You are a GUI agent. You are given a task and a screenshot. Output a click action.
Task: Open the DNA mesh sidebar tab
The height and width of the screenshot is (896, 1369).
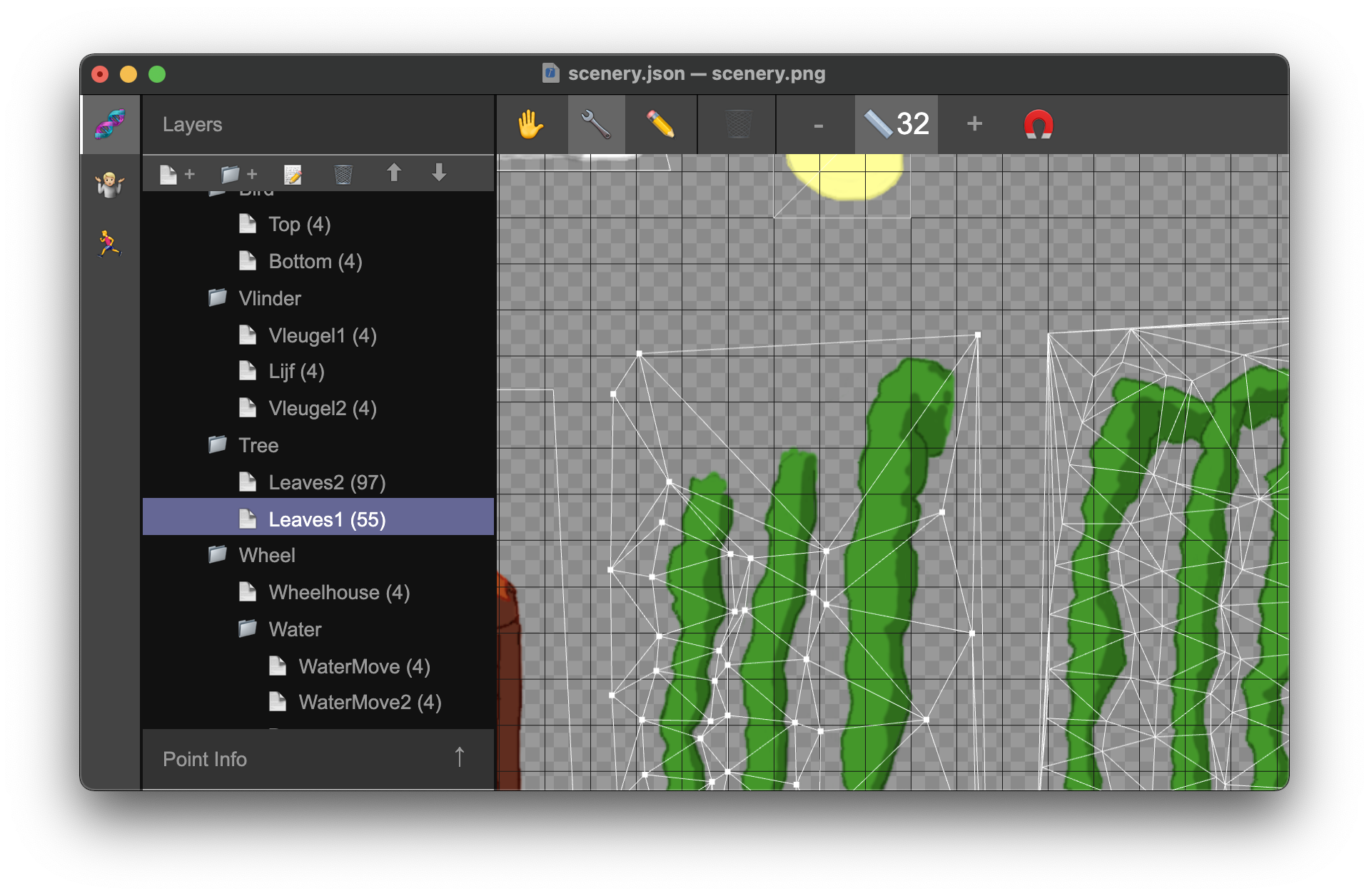pos(110,125)
